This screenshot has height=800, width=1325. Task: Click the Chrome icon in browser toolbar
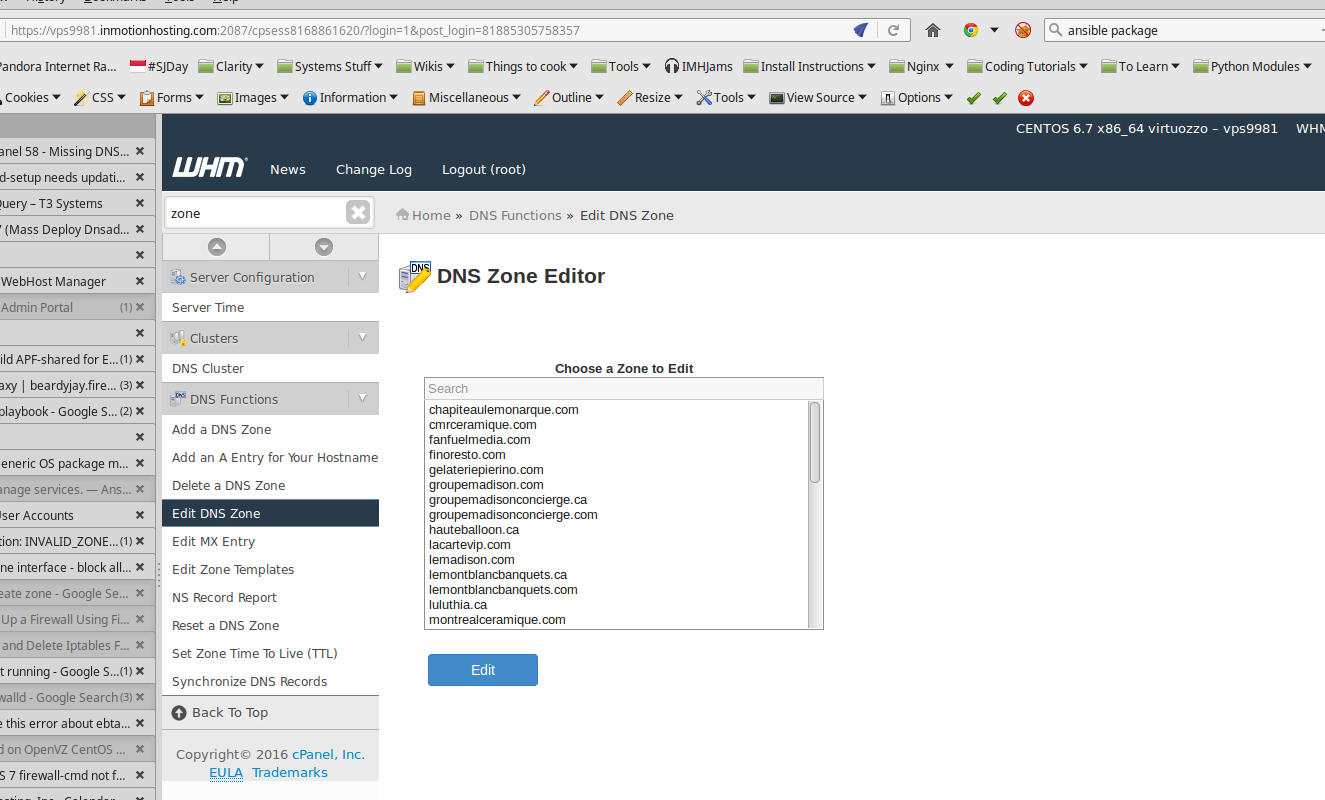pyautogui.click(x=970, y=30)
